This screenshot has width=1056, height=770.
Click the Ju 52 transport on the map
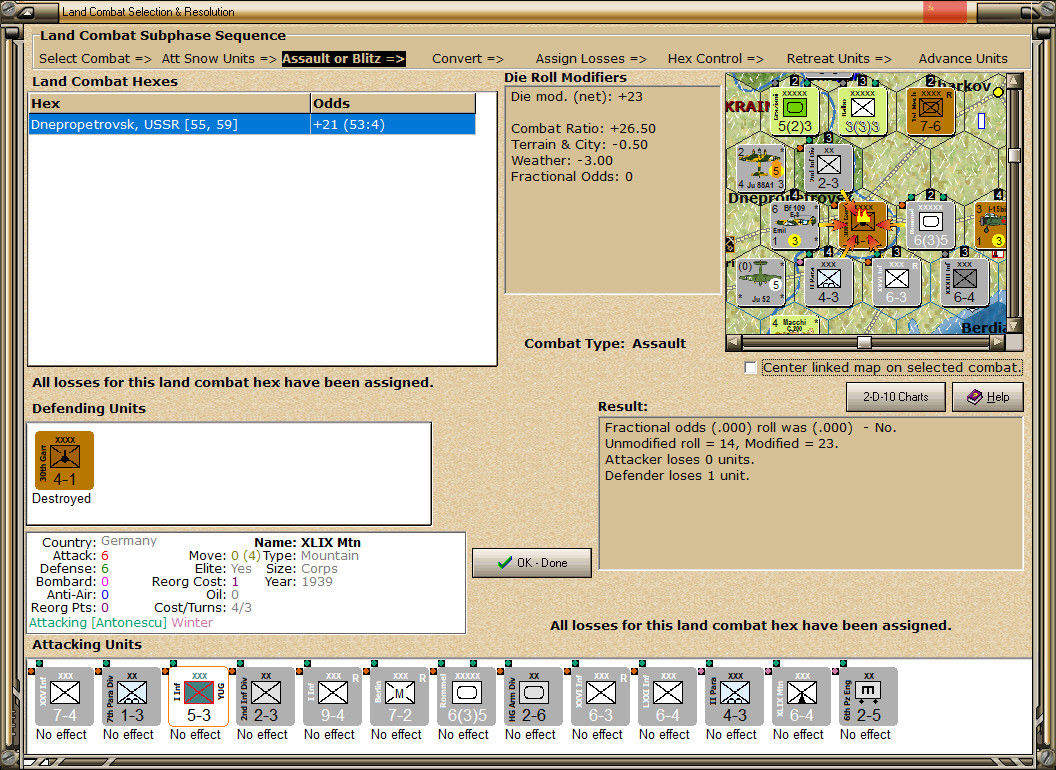(x=761, y=282)
